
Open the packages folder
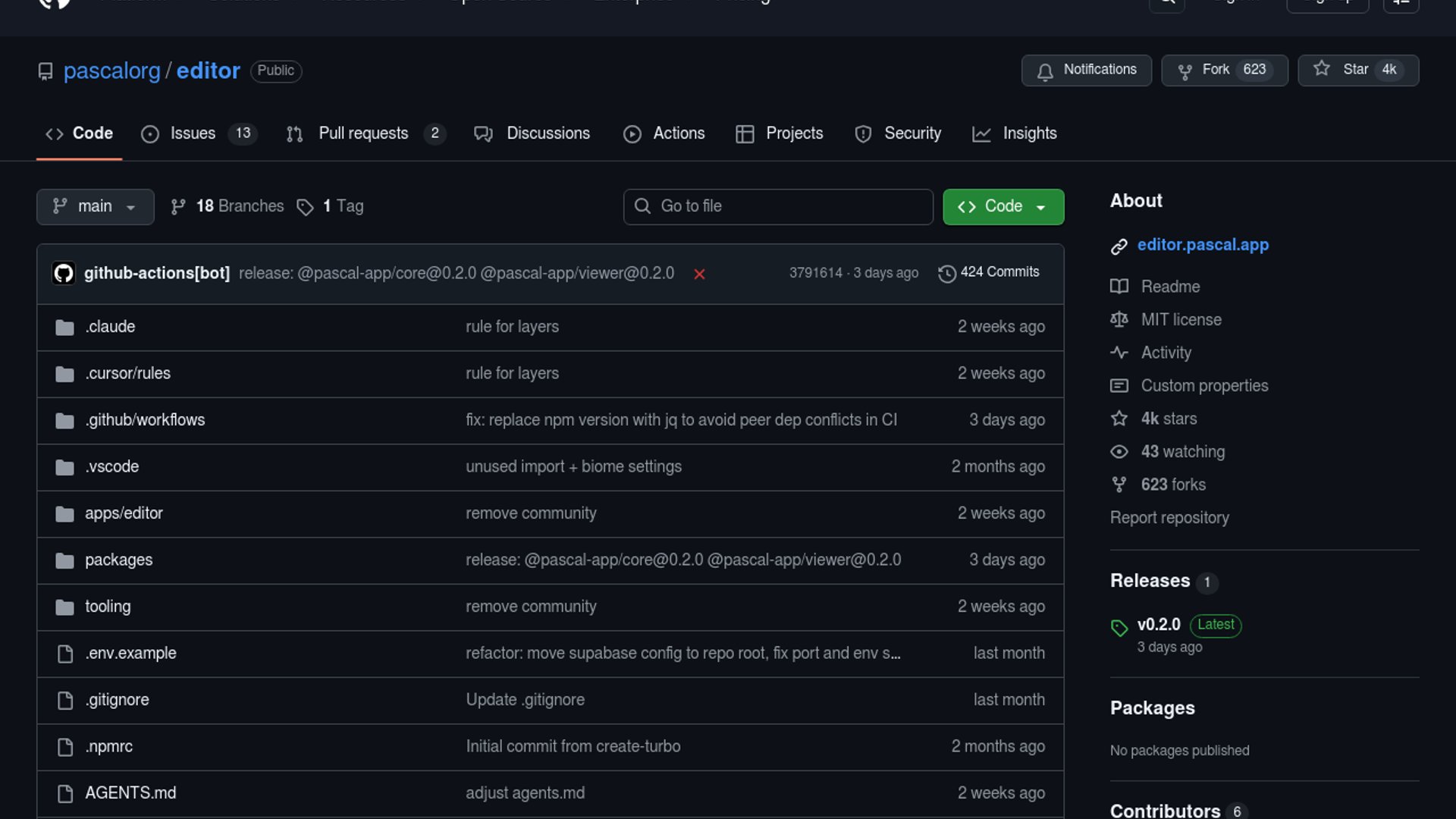point(118,560)
